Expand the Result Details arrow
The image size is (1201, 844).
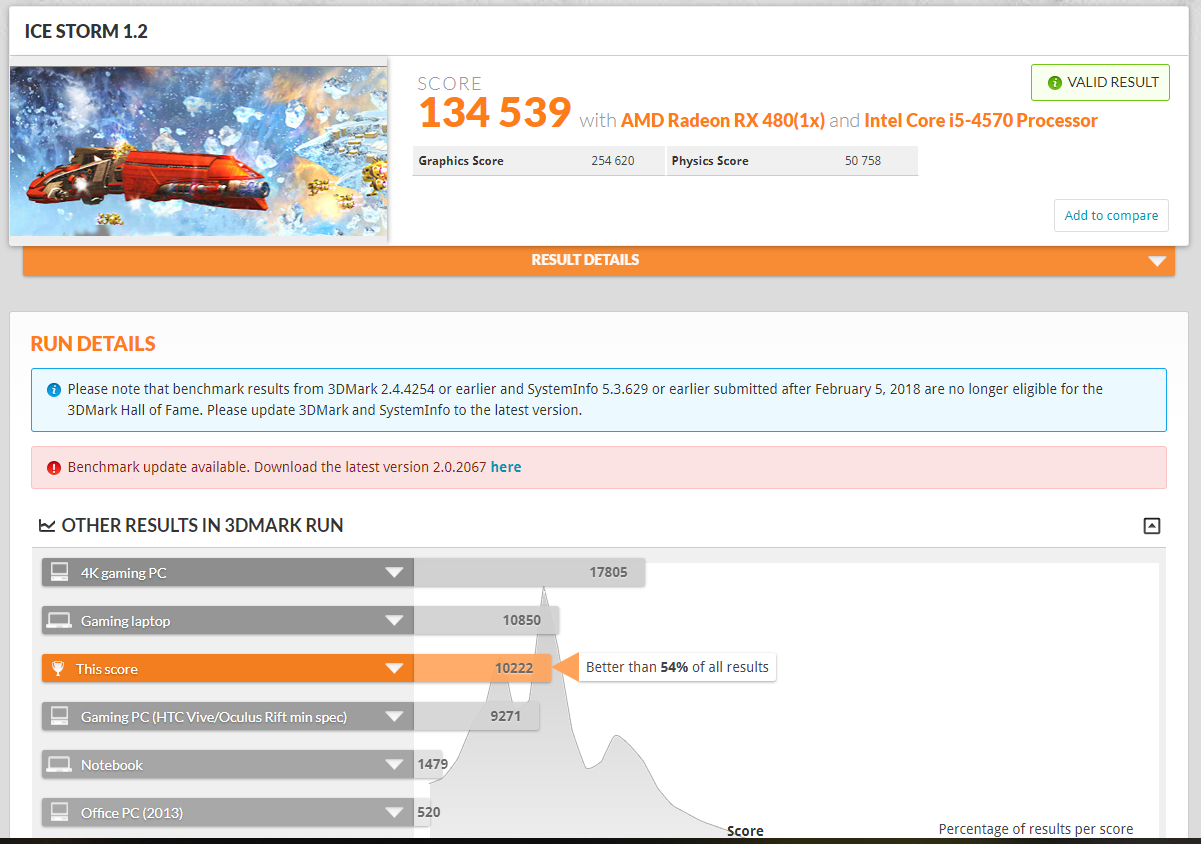pos(1157,261)
